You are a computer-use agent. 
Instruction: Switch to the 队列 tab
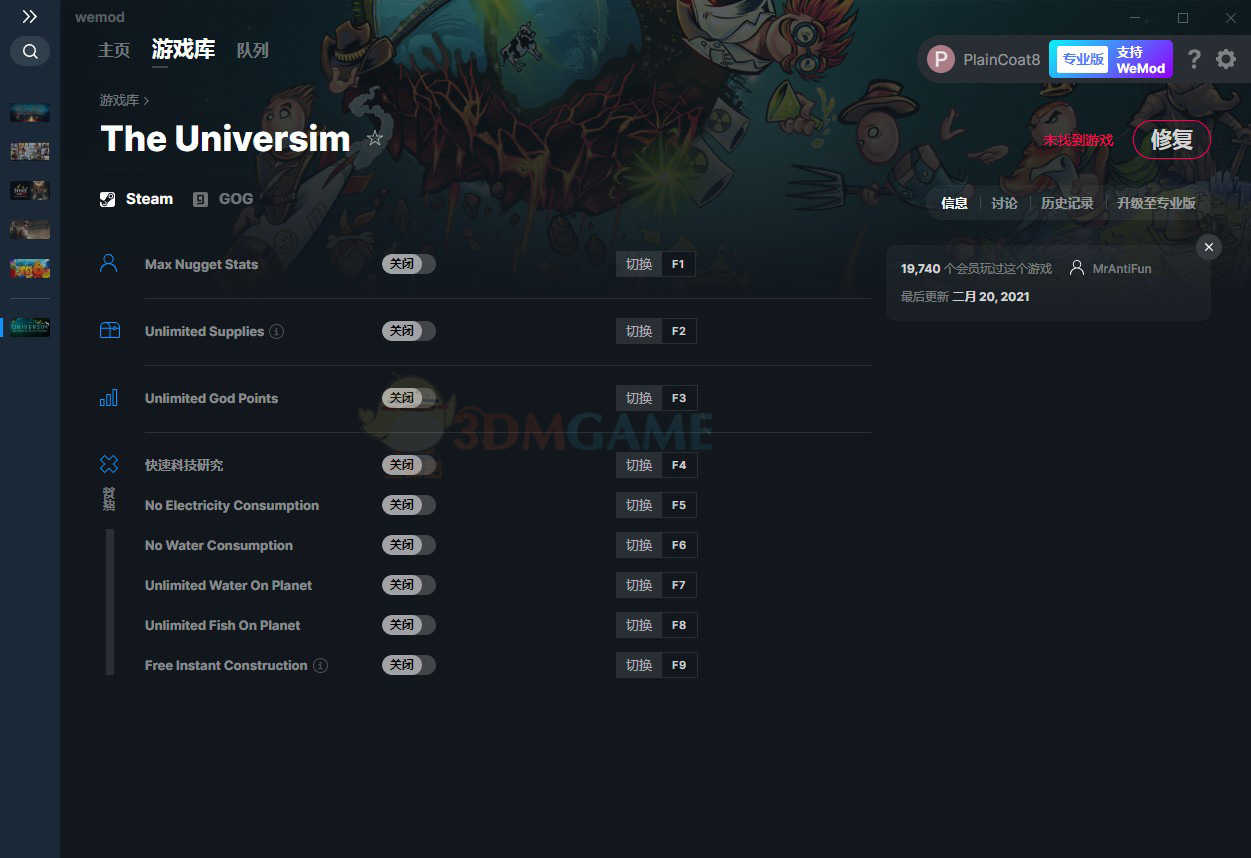pos(253,50)
